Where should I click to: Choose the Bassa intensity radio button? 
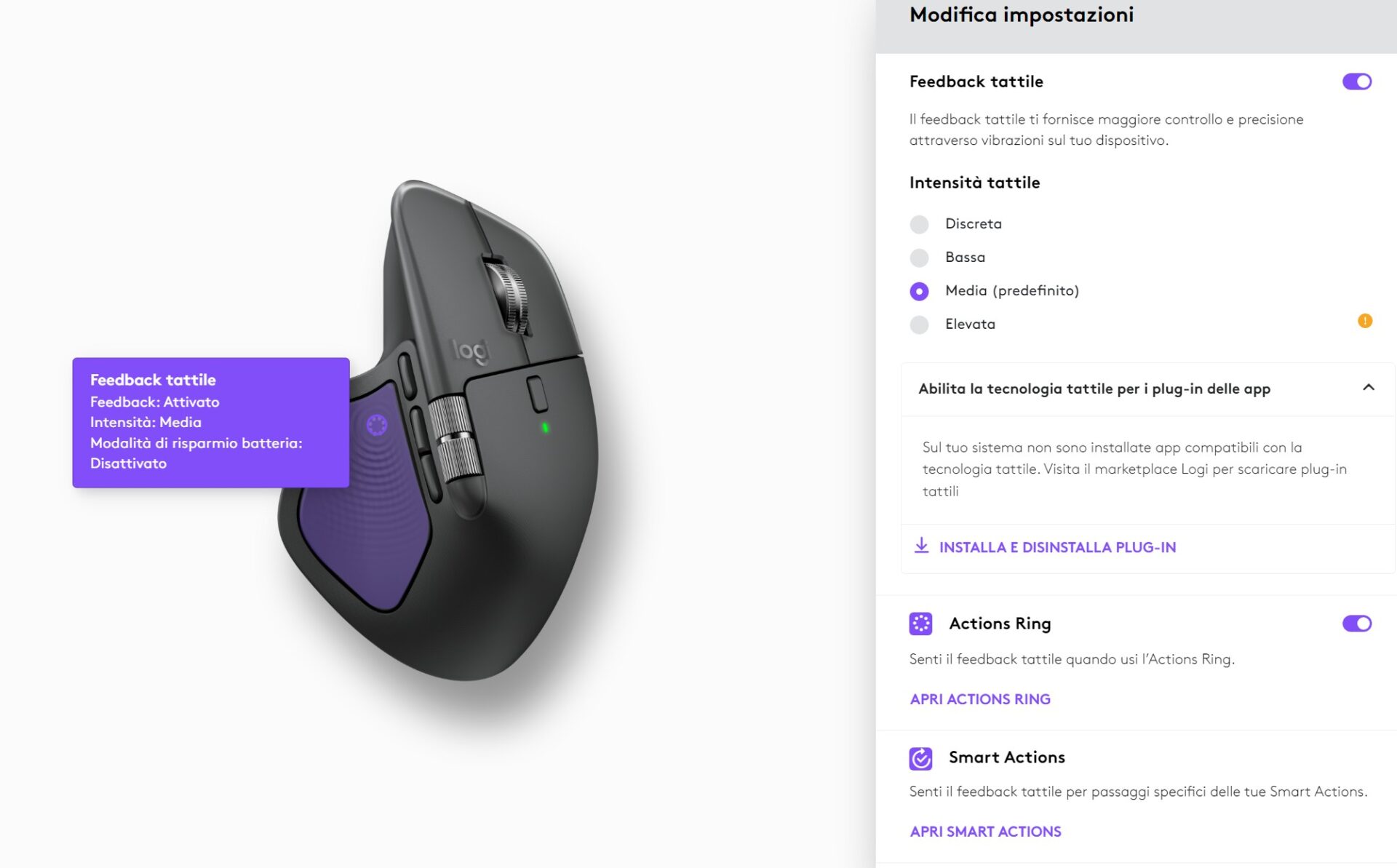pyautogui.click(x=919, y=258)
